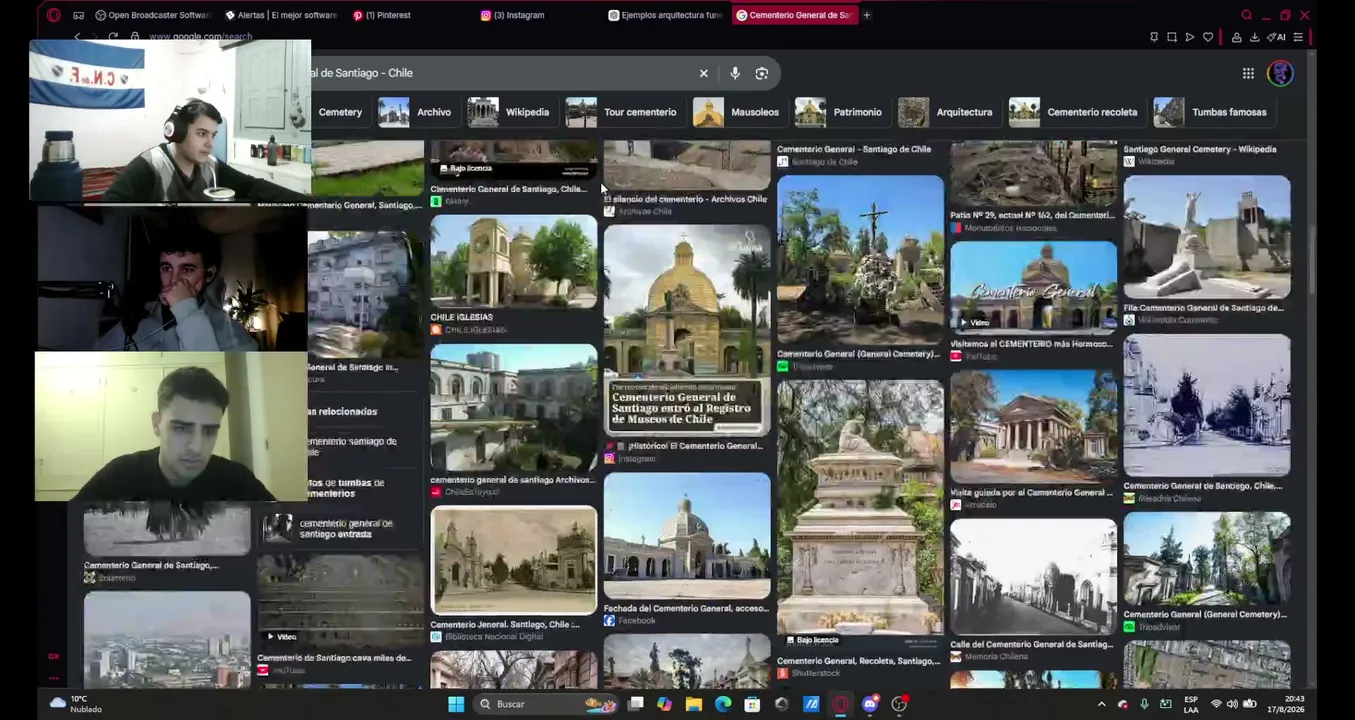Viewport: 1355px width, 720px height.
Task: Open a new browser tab
Action: coord(867,15)
